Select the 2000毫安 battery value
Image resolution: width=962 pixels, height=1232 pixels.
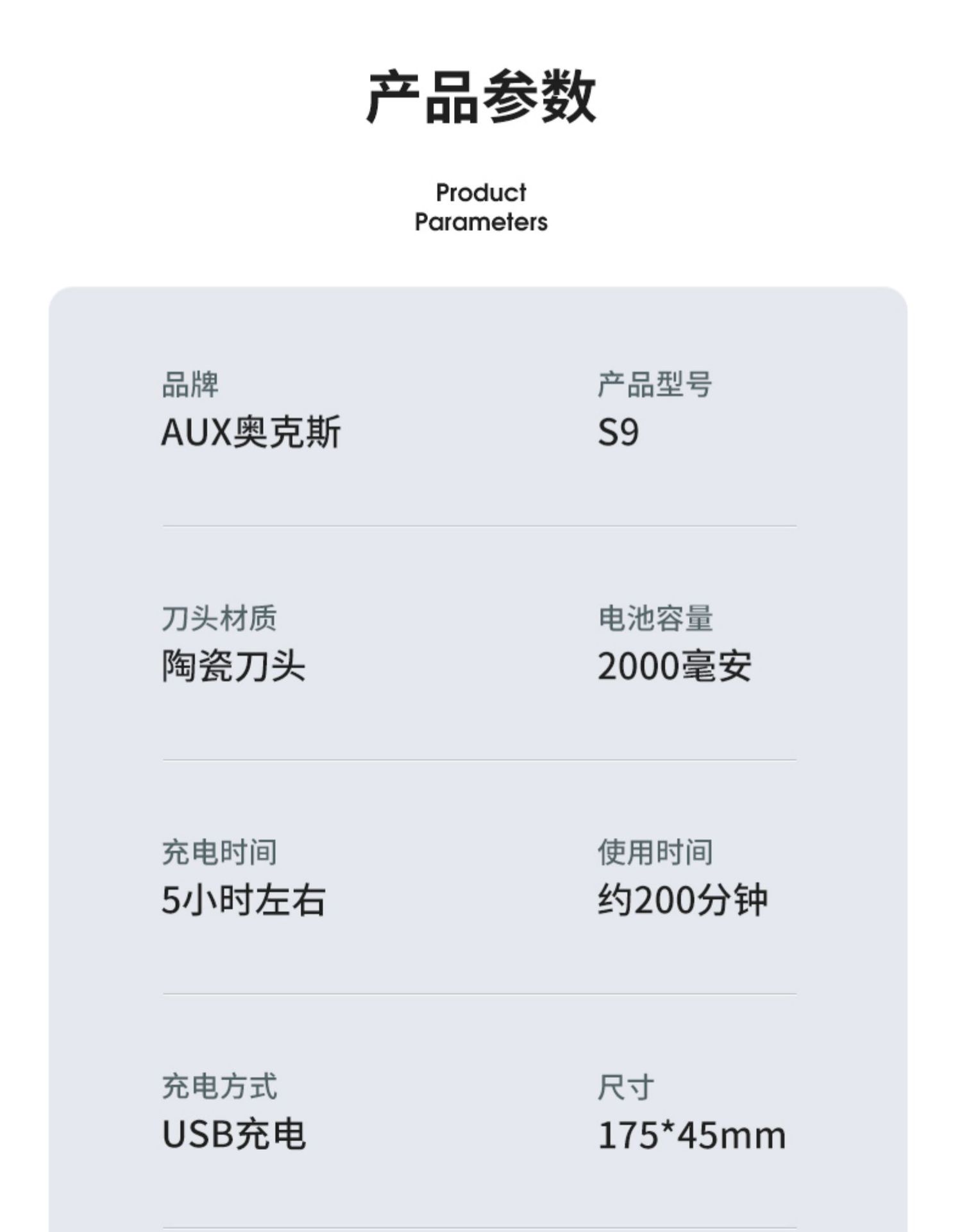(674, 666)
